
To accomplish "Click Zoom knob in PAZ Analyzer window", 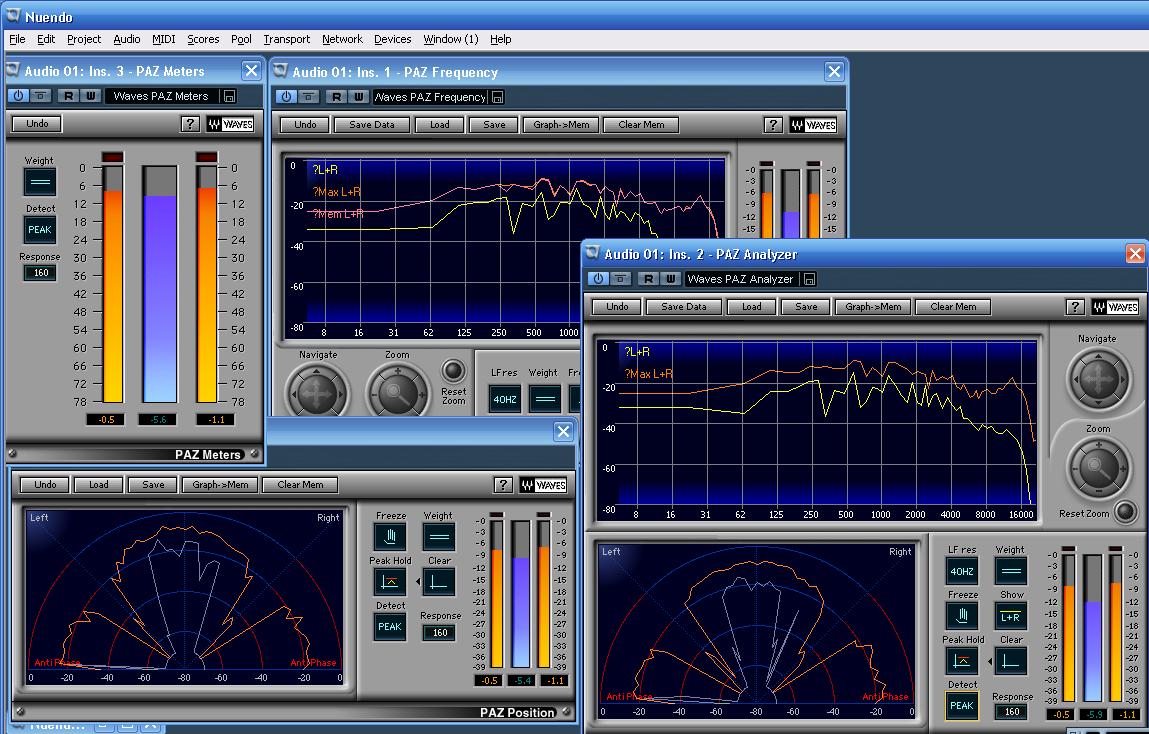I will pos(1097,467).
